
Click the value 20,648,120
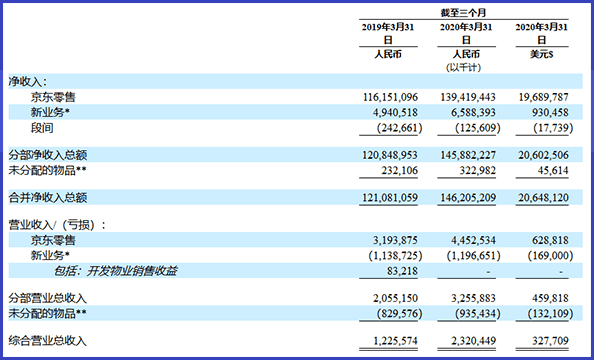coord(544,197)
